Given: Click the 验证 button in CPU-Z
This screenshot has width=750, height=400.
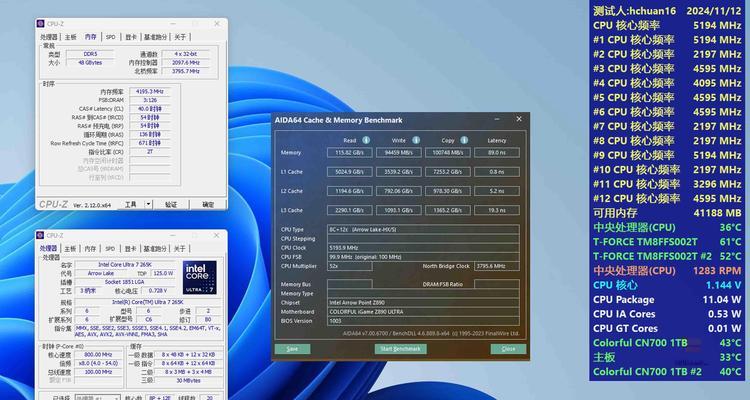Looking at the screenshot, I should point(171,204).
